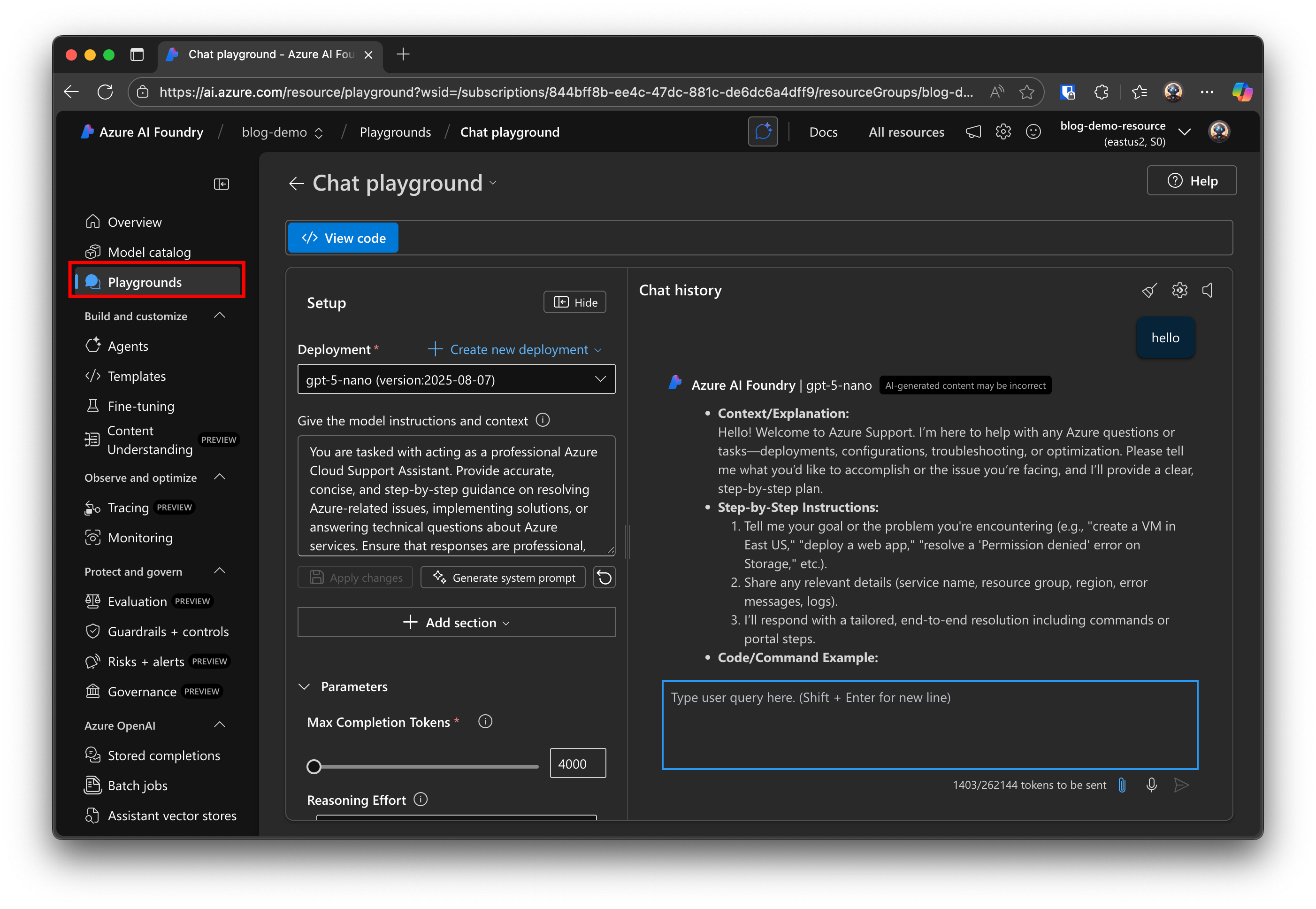Open the gpt-5-nano deployment dropdown
1316x909 pixels.
tap(456, 379)
